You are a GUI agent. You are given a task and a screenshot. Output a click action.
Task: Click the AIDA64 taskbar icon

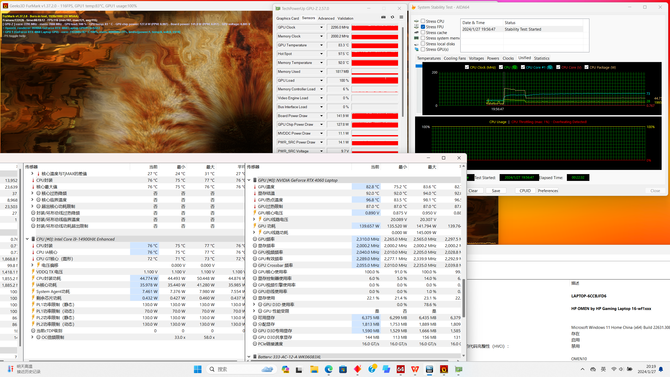coord(400,369)
